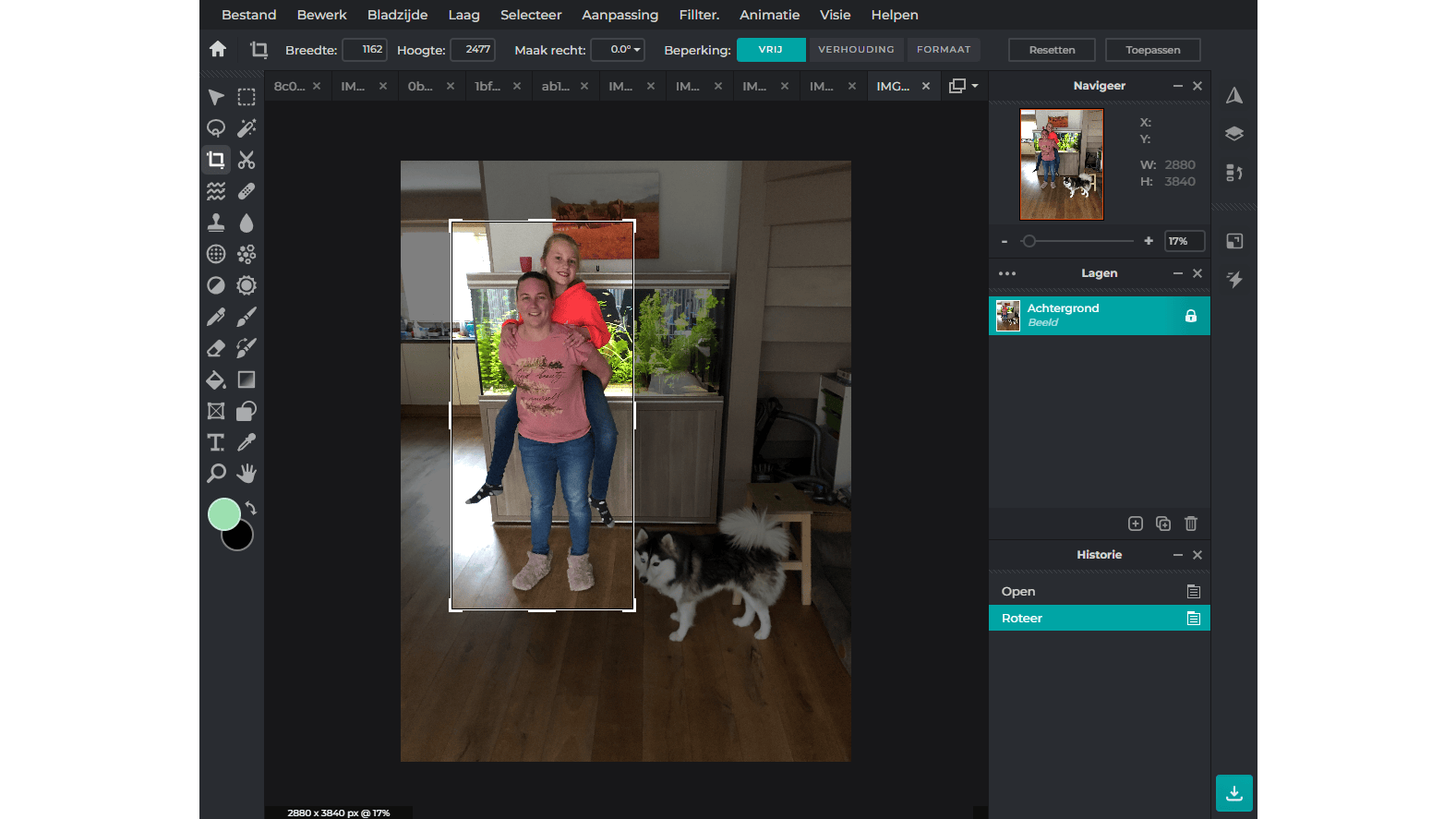Toggle lock on Achtergrond layer

click(x=1191, y=316)
